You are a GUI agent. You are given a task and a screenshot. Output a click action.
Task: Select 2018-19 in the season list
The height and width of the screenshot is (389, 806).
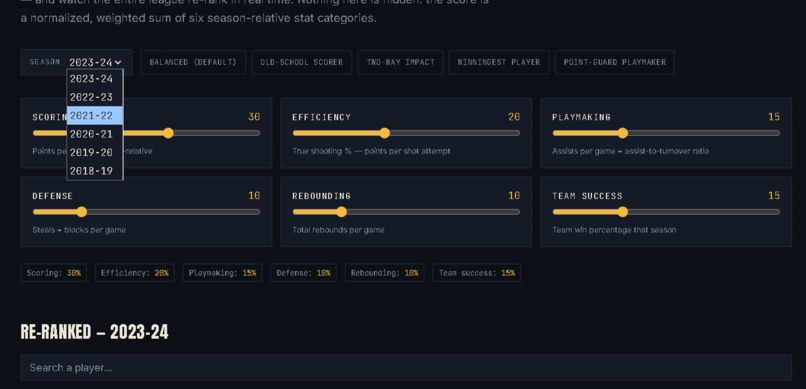click(95, 171)
